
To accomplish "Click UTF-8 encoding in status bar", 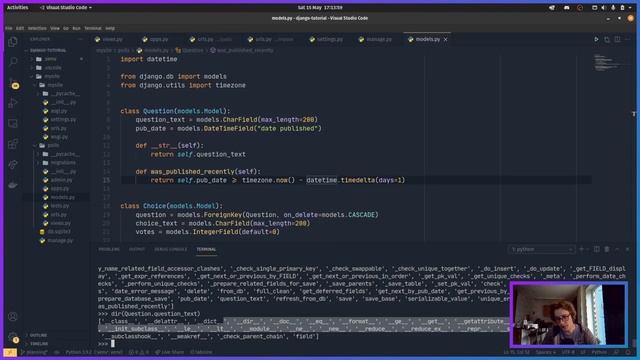I will [568, 352].
